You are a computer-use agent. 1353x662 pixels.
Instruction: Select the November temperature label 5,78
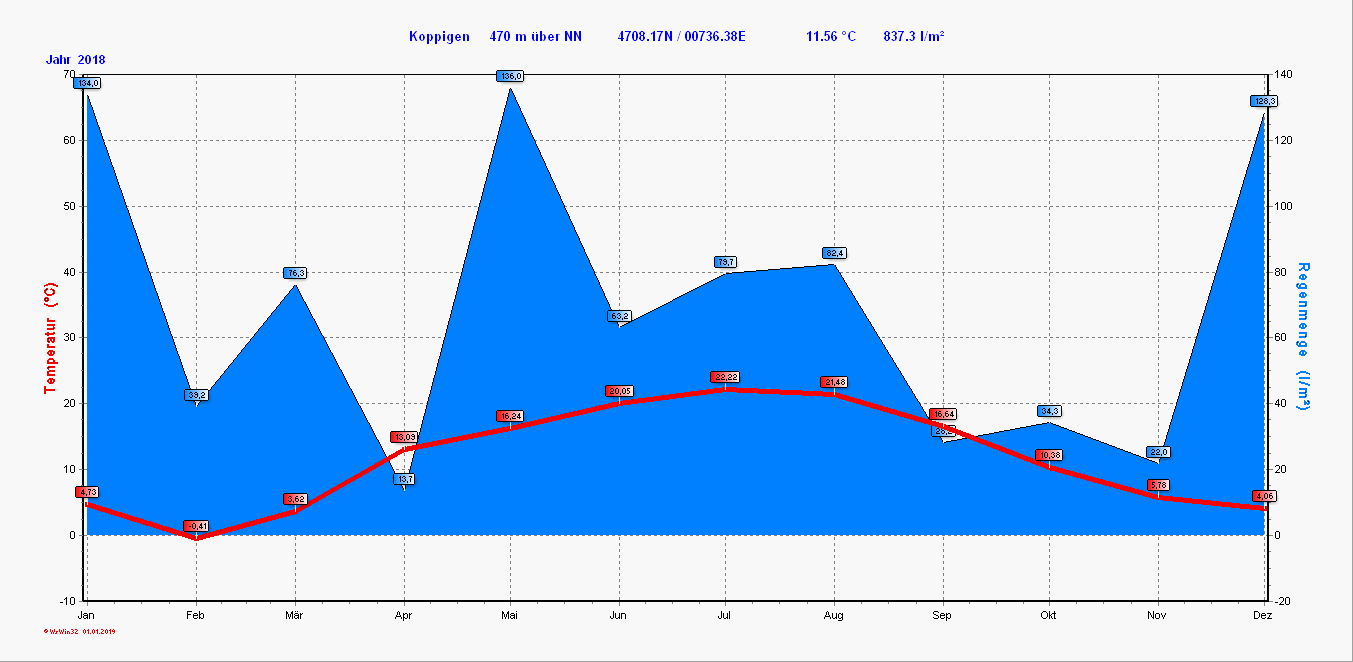(1158, 485)
